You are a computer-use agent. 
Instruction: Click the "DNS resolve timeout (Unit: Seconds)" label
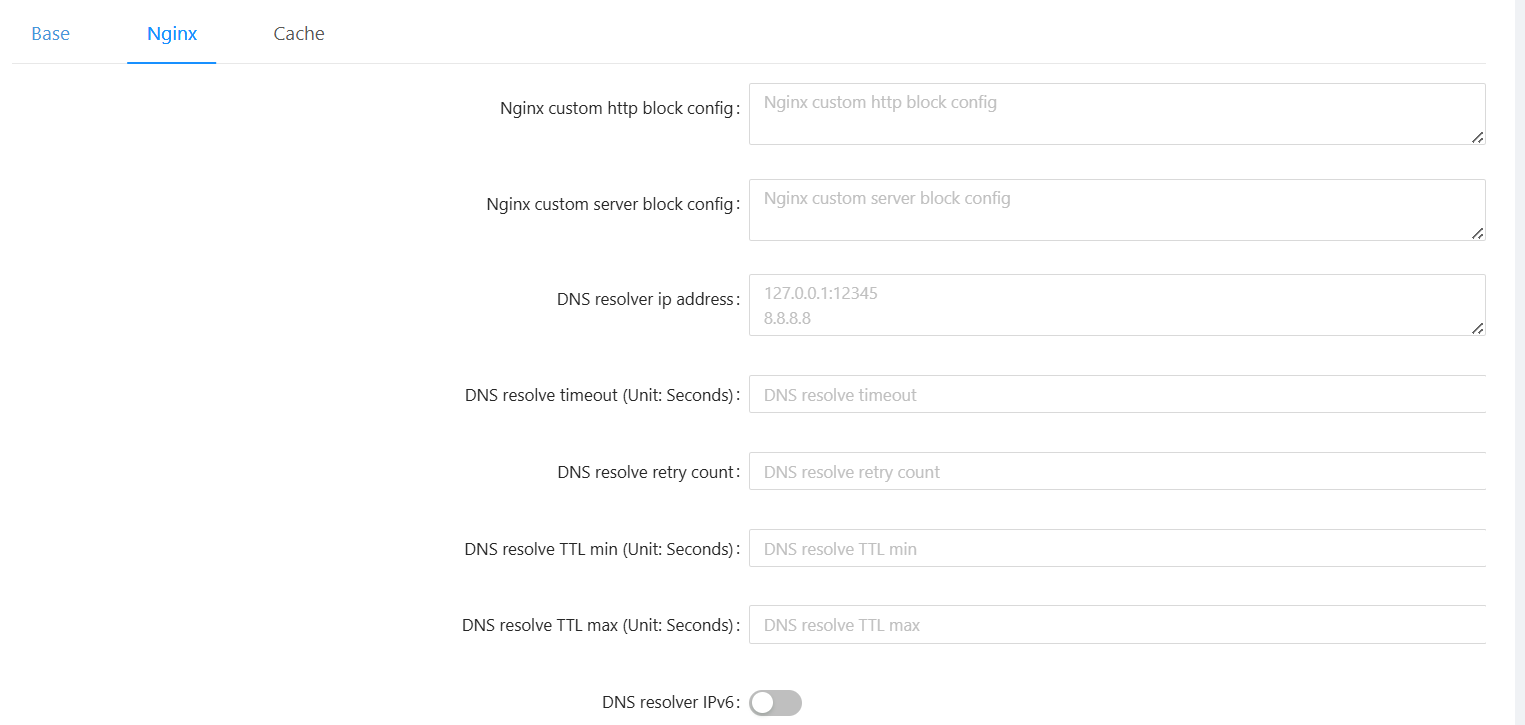click(599, 395)
